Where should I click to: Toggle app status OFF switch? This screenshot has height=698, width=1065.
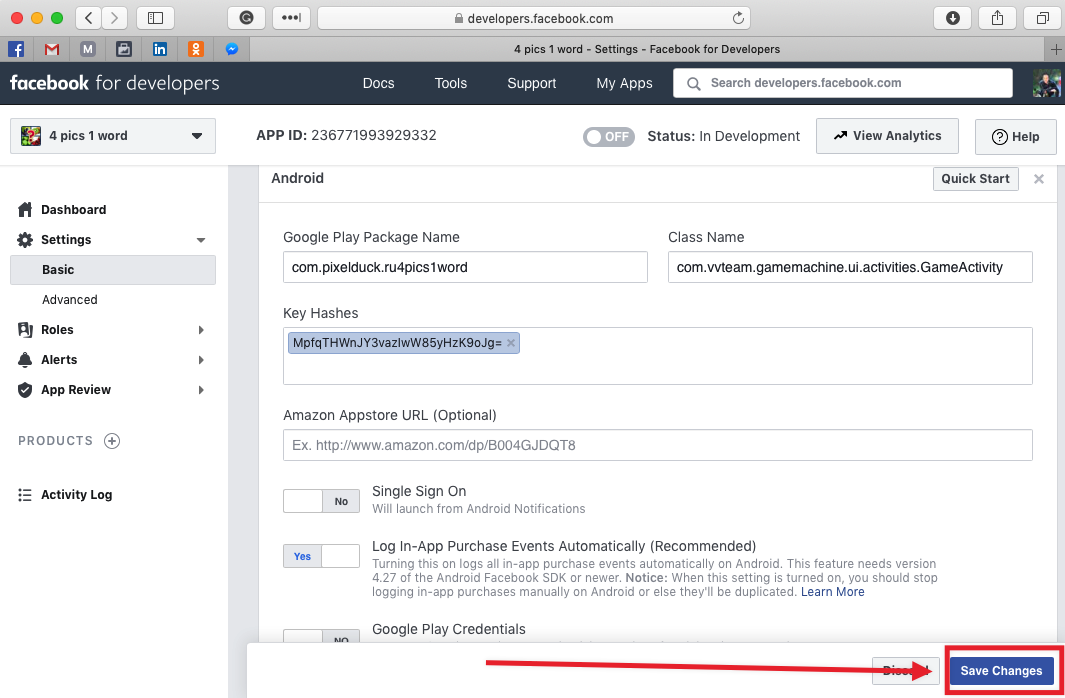(x=609, y=136)
